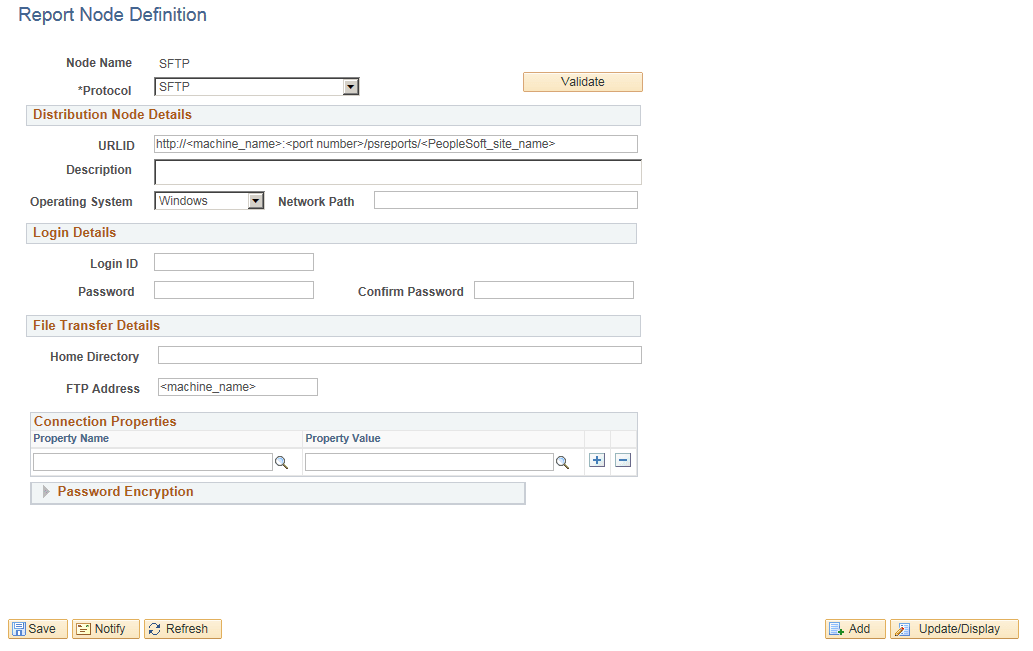Select the Login ID field
This screenshot has width=1033, height=651.
click(233, 263)
